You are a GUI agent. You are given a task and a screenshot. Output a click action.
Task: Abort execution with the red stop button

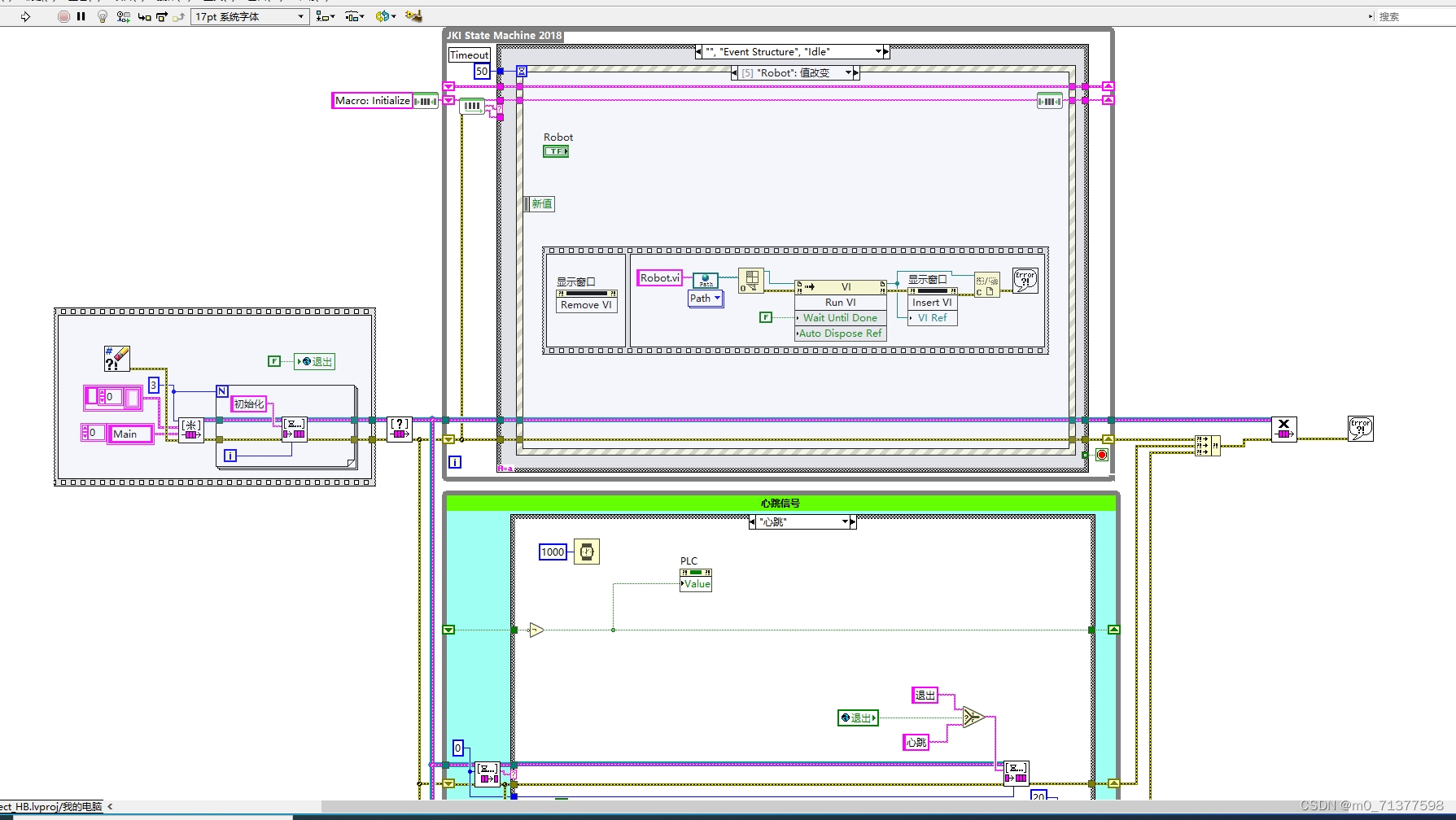tap(63, 16)
